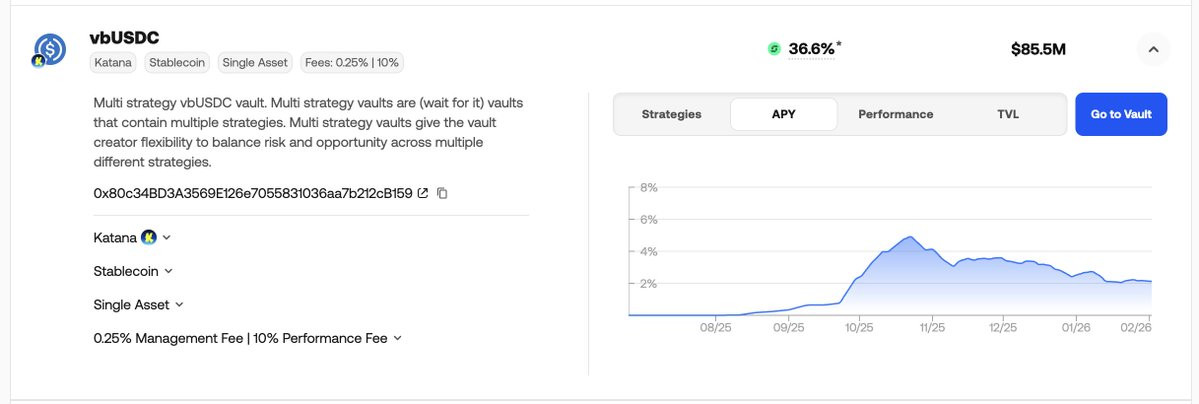Click the APY chart peak near 11/25
The image size is (1199, 404).
tap(909, 237)
